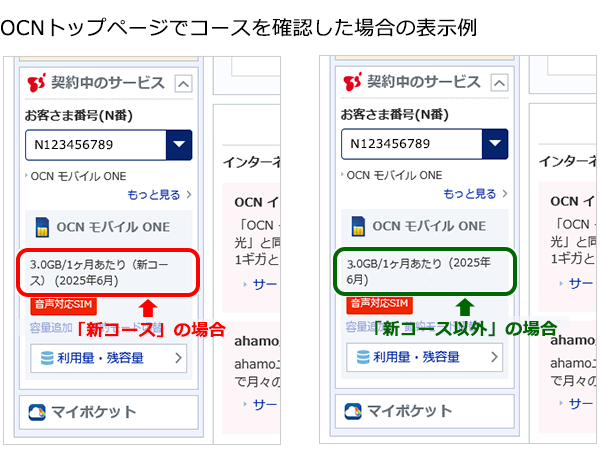This screenshot has height=450, width=600.
Task: Click SIM card icon in right example
Action: 358,226
